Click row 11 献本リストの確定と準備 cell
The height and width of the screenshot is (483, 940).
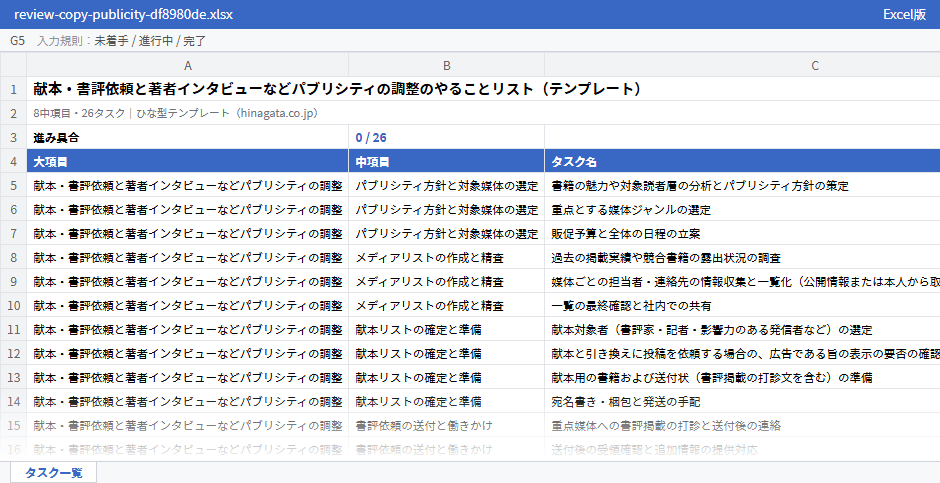[447, 329]
